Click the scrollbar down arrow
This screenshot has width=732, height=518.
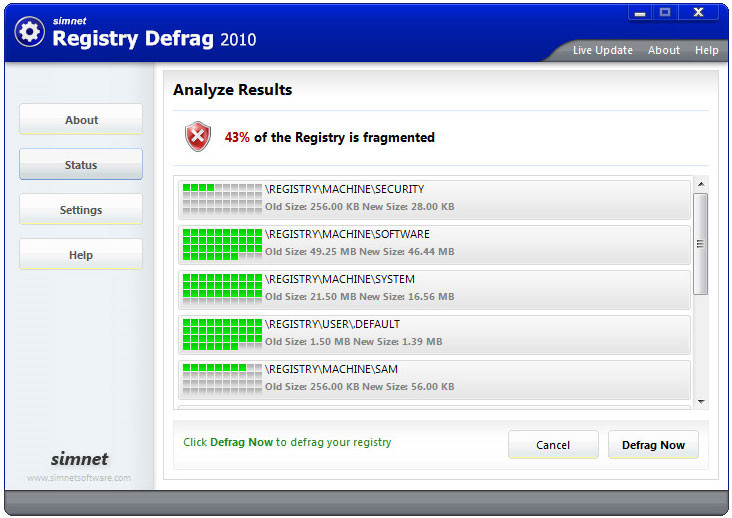701,402
